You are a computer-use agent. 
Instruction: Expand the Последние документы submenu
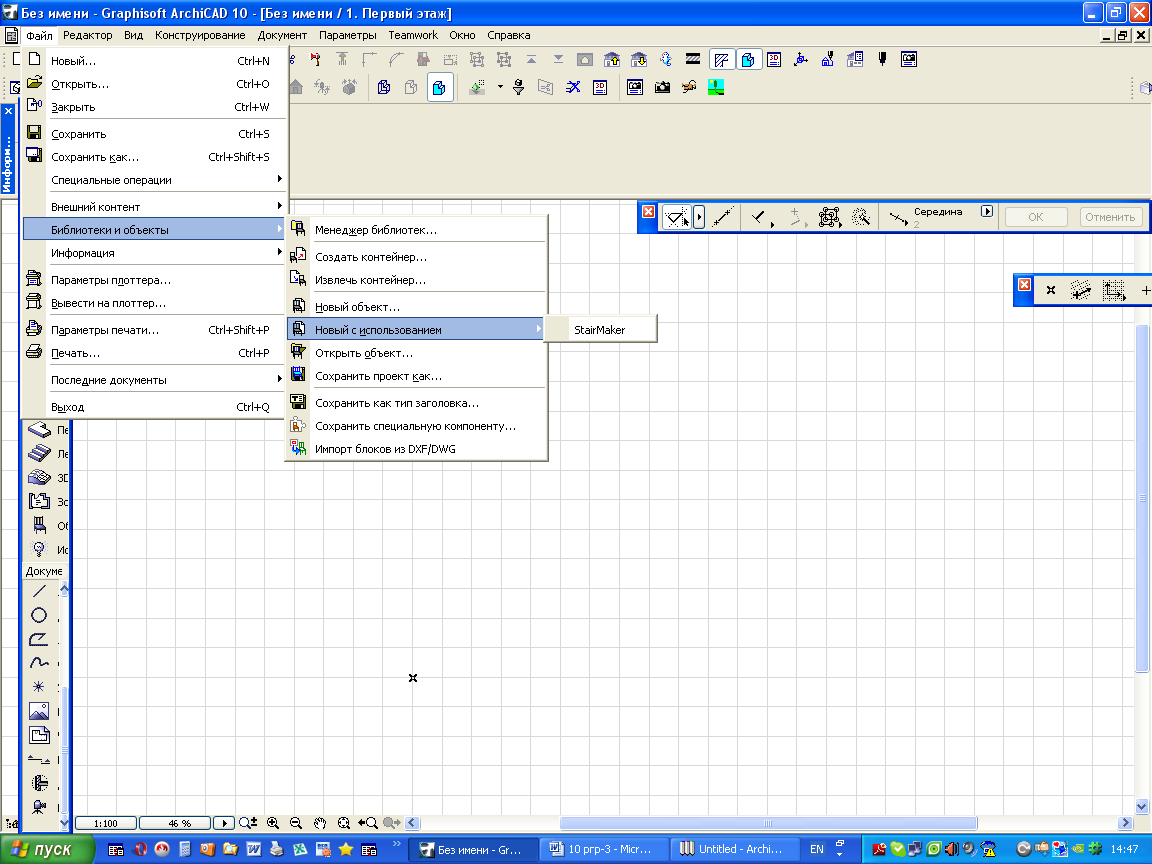(x=155, y=380)
